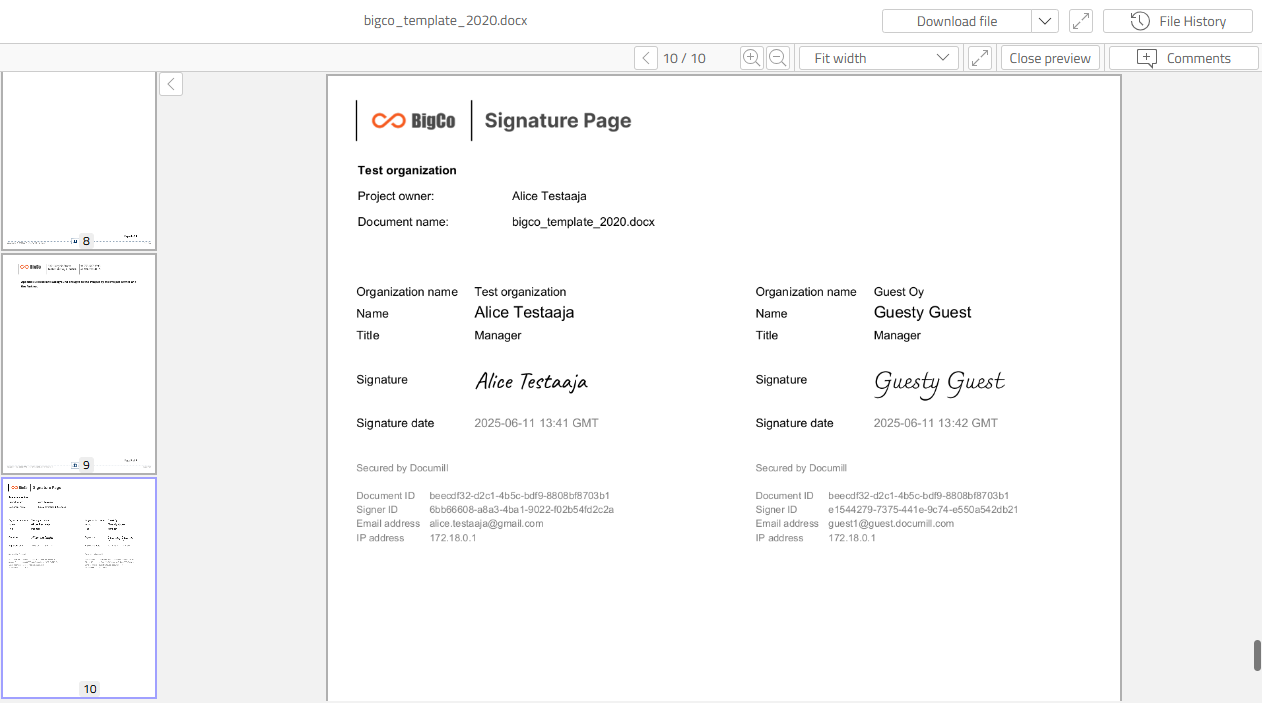The width and height of the screenshot is (1262, 703).
Task: Click Guesty Guest's handwritten signature
Action: point(938,382)
